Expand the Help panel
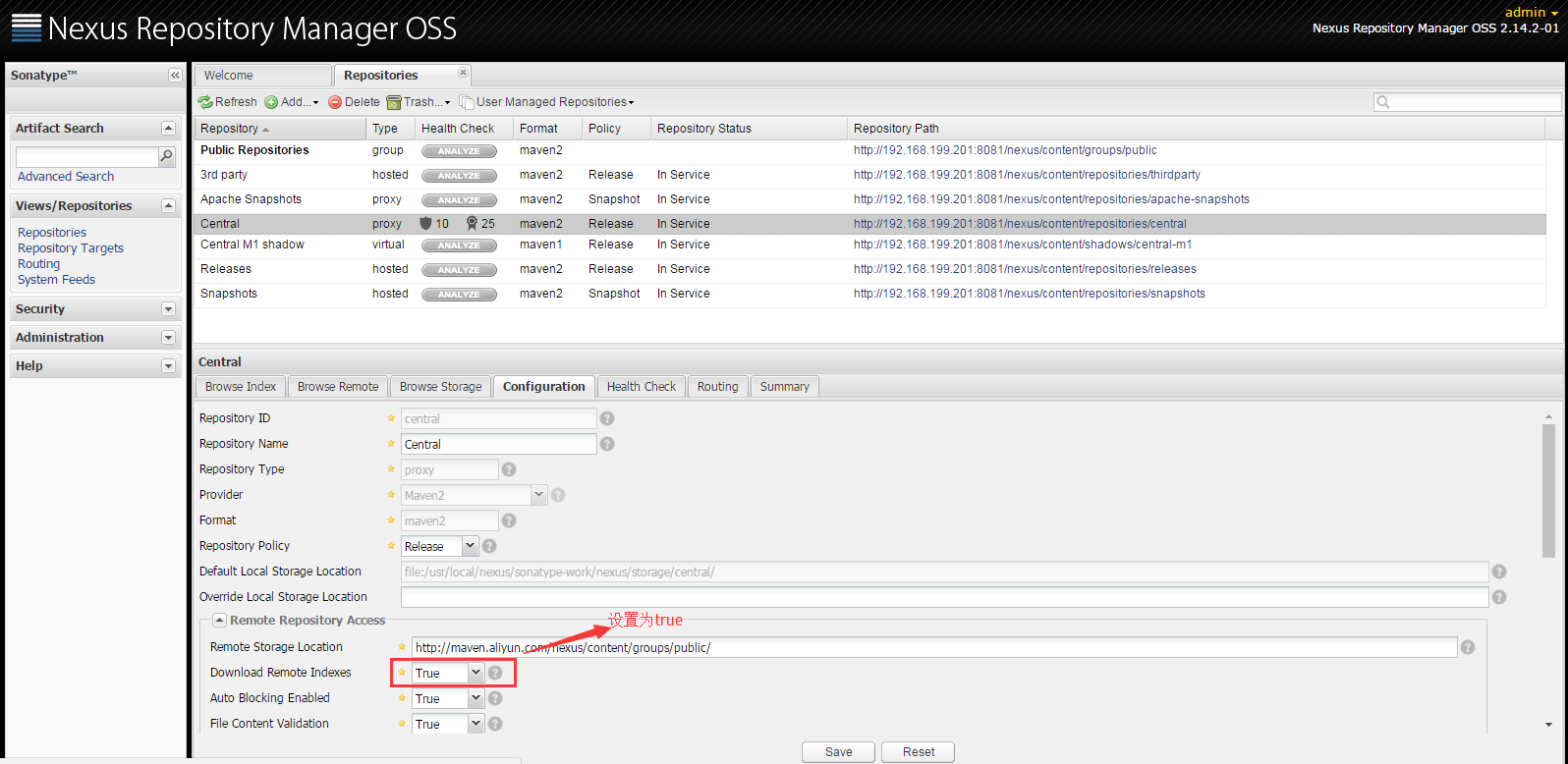Screen dimensions: 1568x764 pyautogui.click(x=168, y=366)
